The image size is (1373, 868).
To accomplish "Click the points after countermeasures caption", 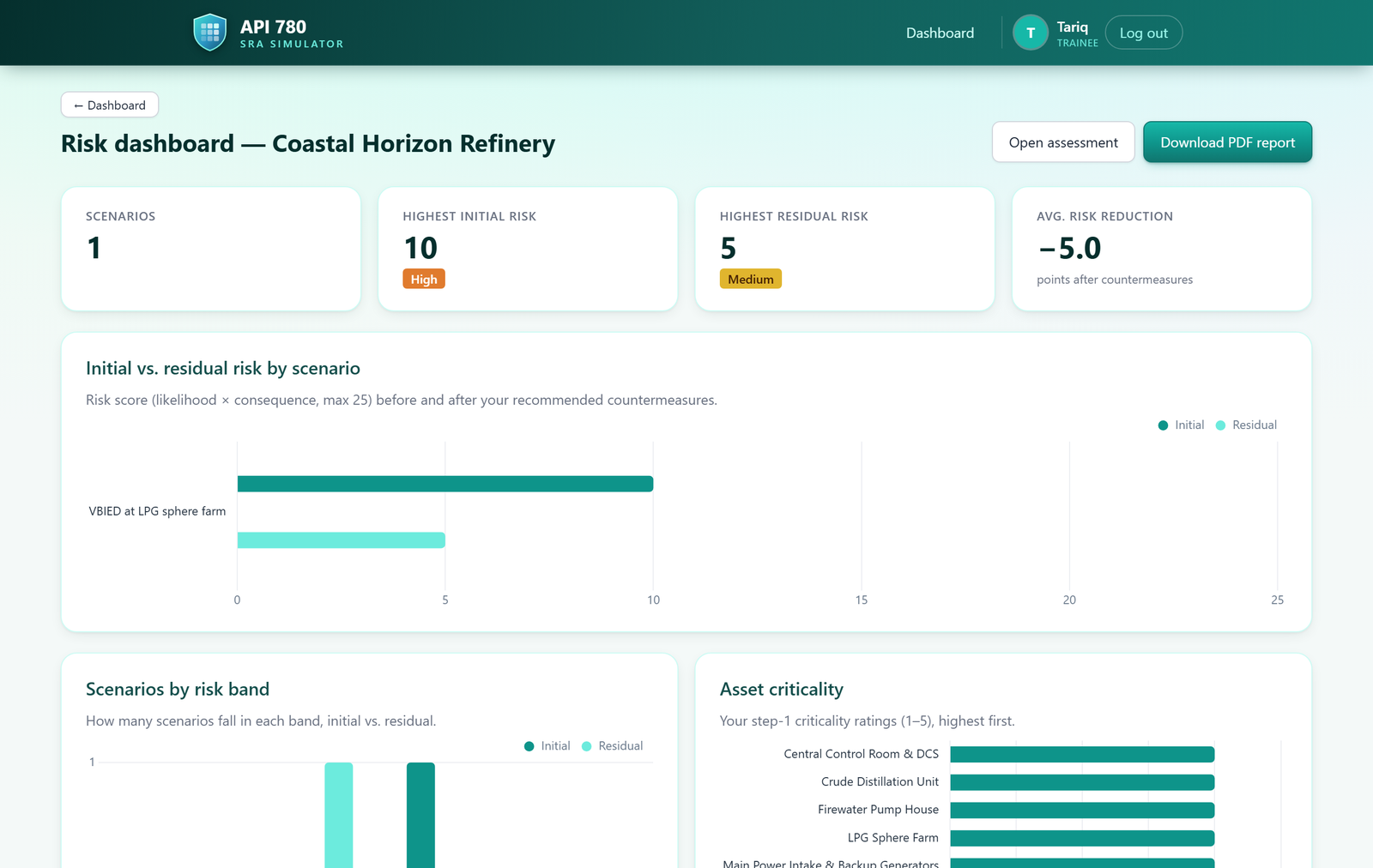I will coord(1115,280).
